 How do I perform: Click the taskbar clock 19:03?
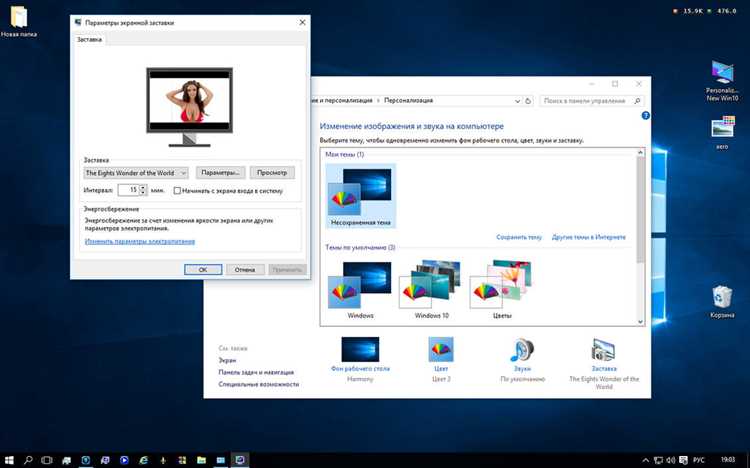point(728,460)
